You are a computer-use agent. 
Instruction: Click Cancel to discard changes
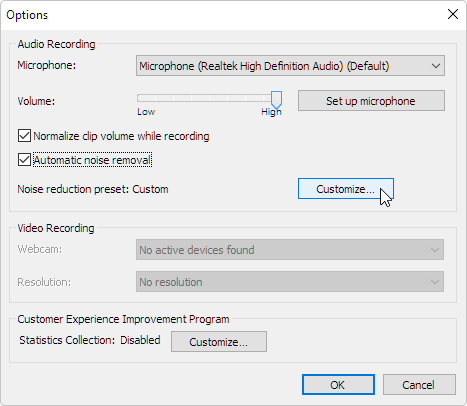[x=419, y=385]
